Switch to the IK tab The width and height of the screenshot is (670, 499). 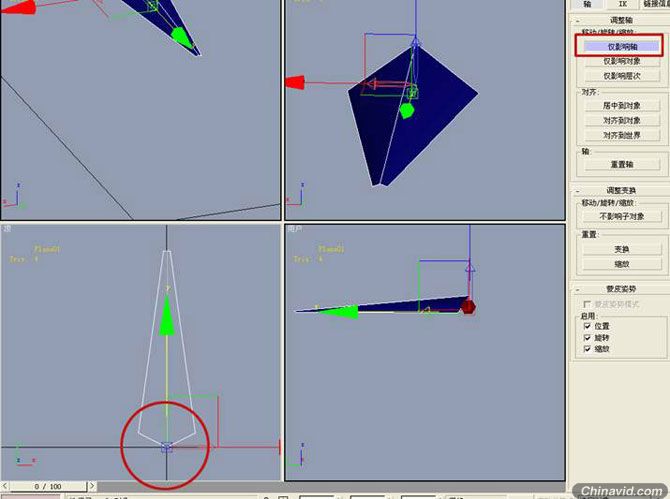[x=623, y=4]
